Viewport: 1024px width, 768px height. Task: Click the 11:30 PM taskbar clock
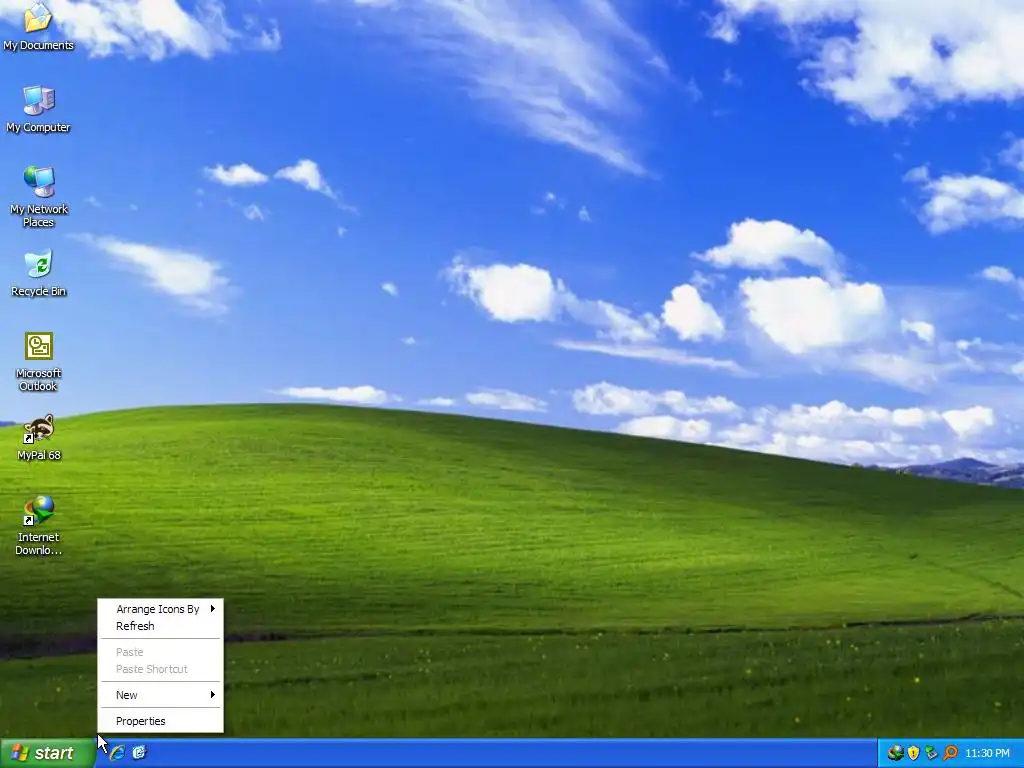[x=987, y=754]
